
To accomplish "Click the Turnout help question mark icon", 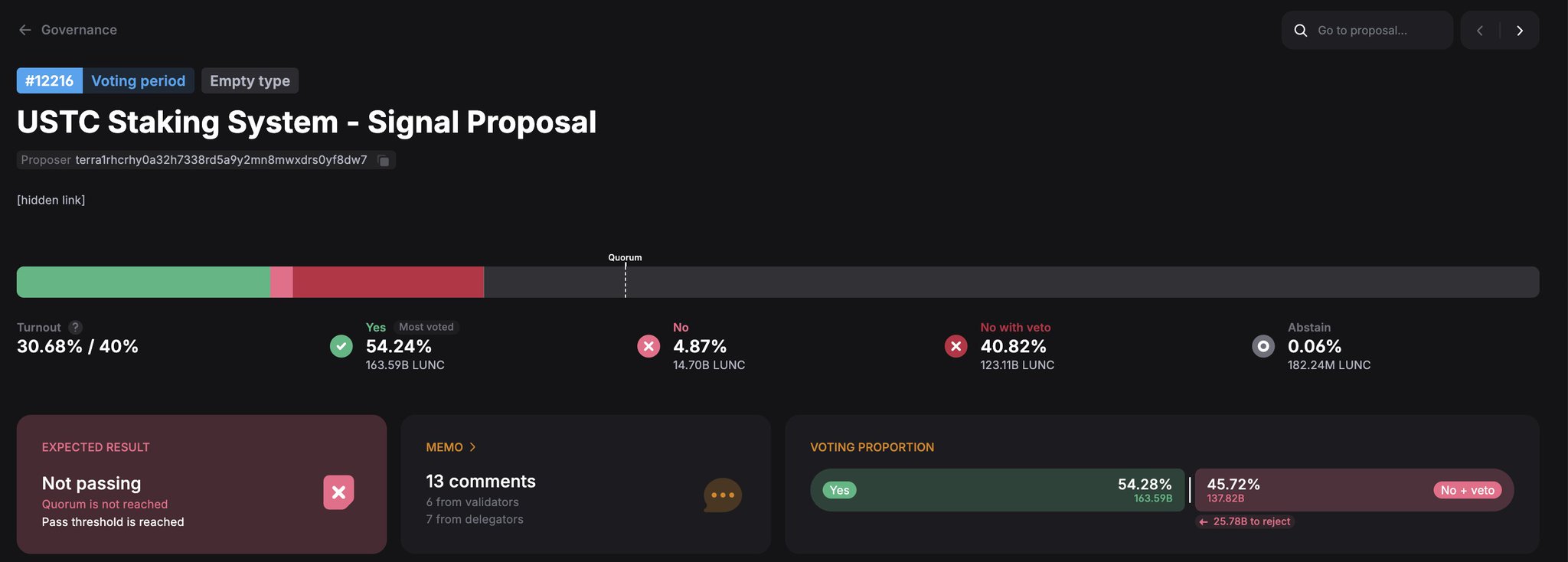I will click(x=75, y=327).
